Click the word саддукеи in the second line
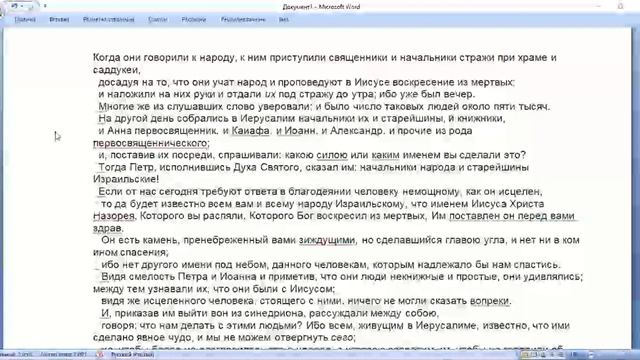This screenshot has width=640, height=360. click(116, 70)
